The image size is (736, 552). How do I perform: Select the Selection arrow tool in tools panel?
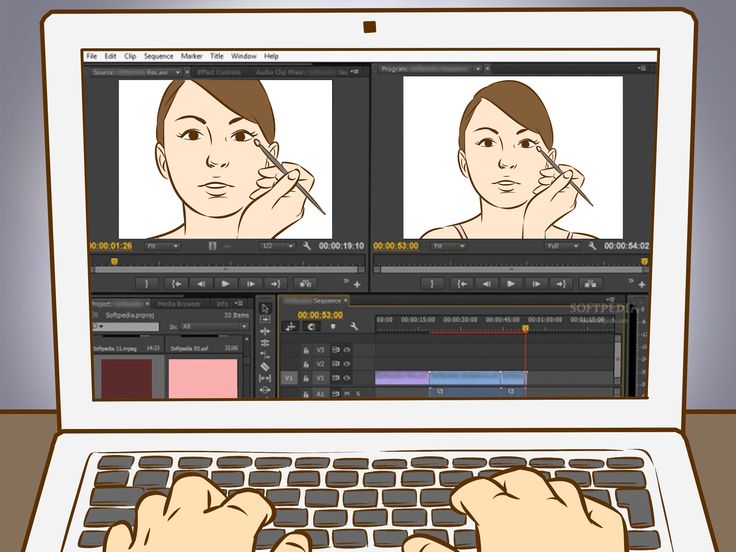pyautogui.click(x=265, y=307)
